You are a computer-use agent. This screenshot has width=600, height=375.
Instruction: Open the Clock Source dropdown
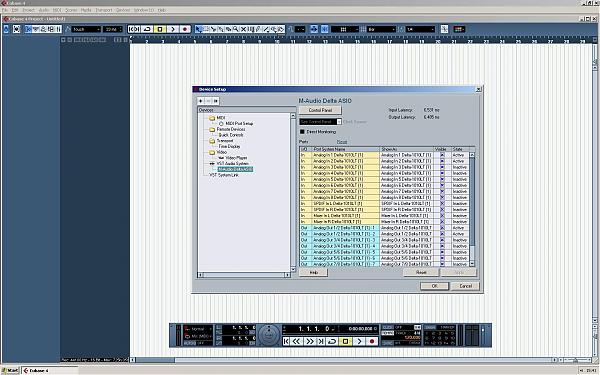(320, 122)
